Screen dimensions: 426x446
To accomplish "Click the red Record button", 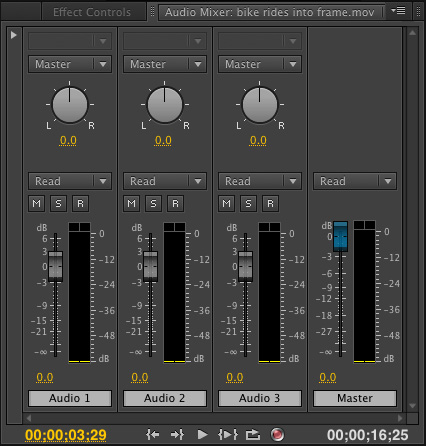I will click(277, 434).
